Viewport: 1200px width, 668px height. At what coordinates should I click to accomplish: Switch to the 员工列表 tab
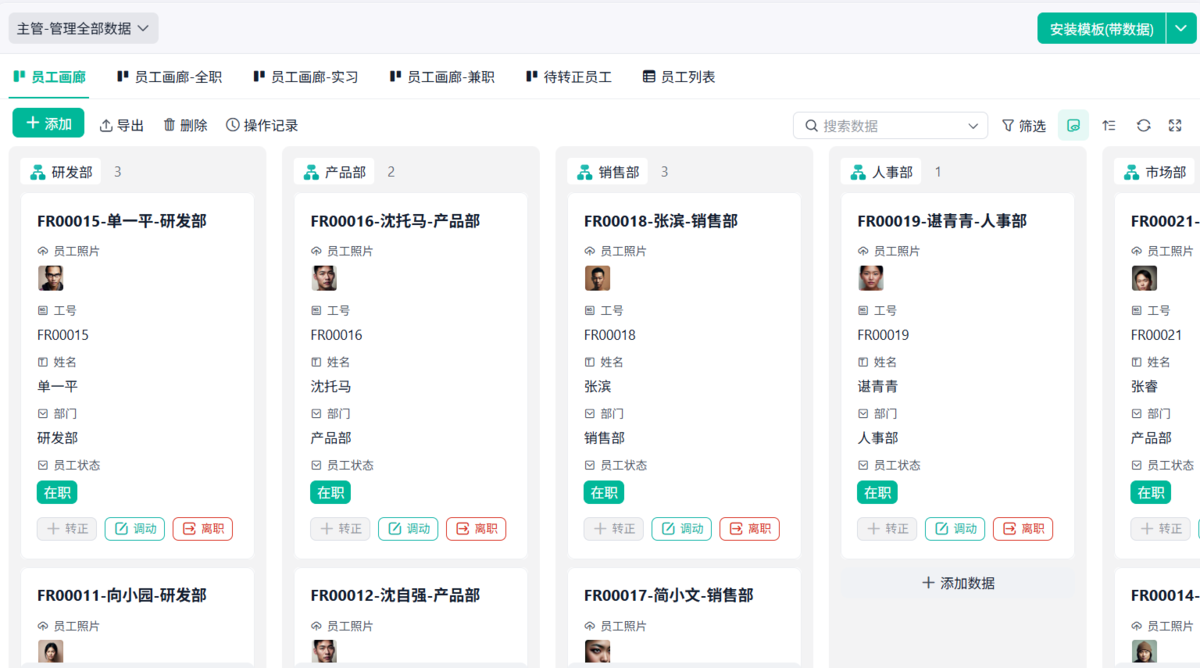(x=678, y=76)
